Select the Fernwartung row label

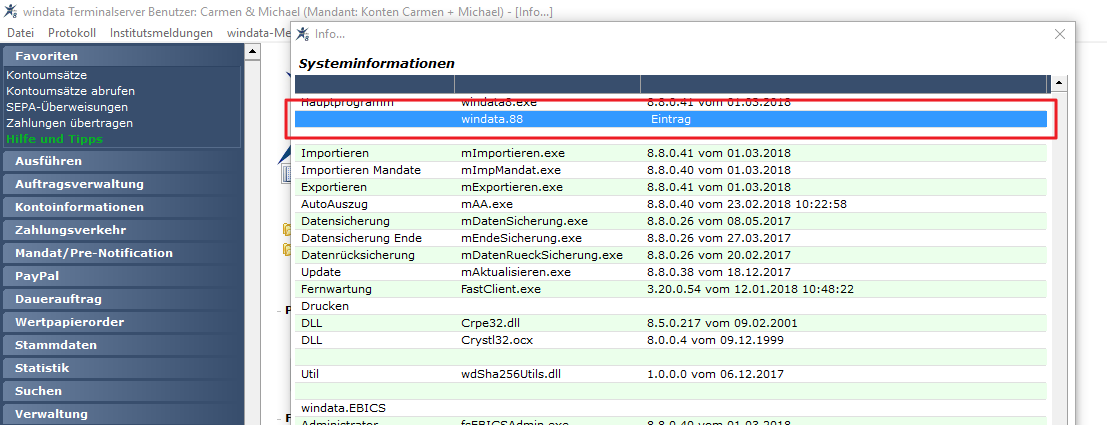click(x=336, y=289)
